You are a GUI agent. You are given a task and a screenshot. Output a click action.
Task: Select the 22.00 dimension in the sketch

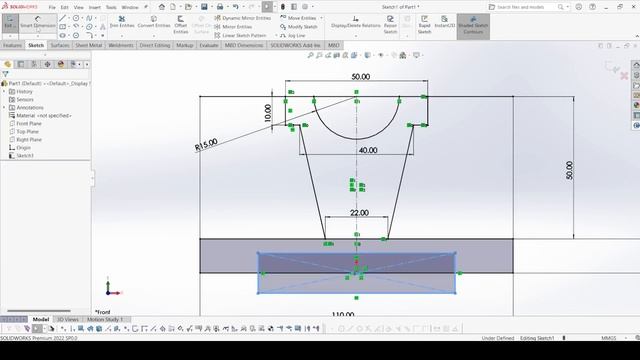(359, 213)
